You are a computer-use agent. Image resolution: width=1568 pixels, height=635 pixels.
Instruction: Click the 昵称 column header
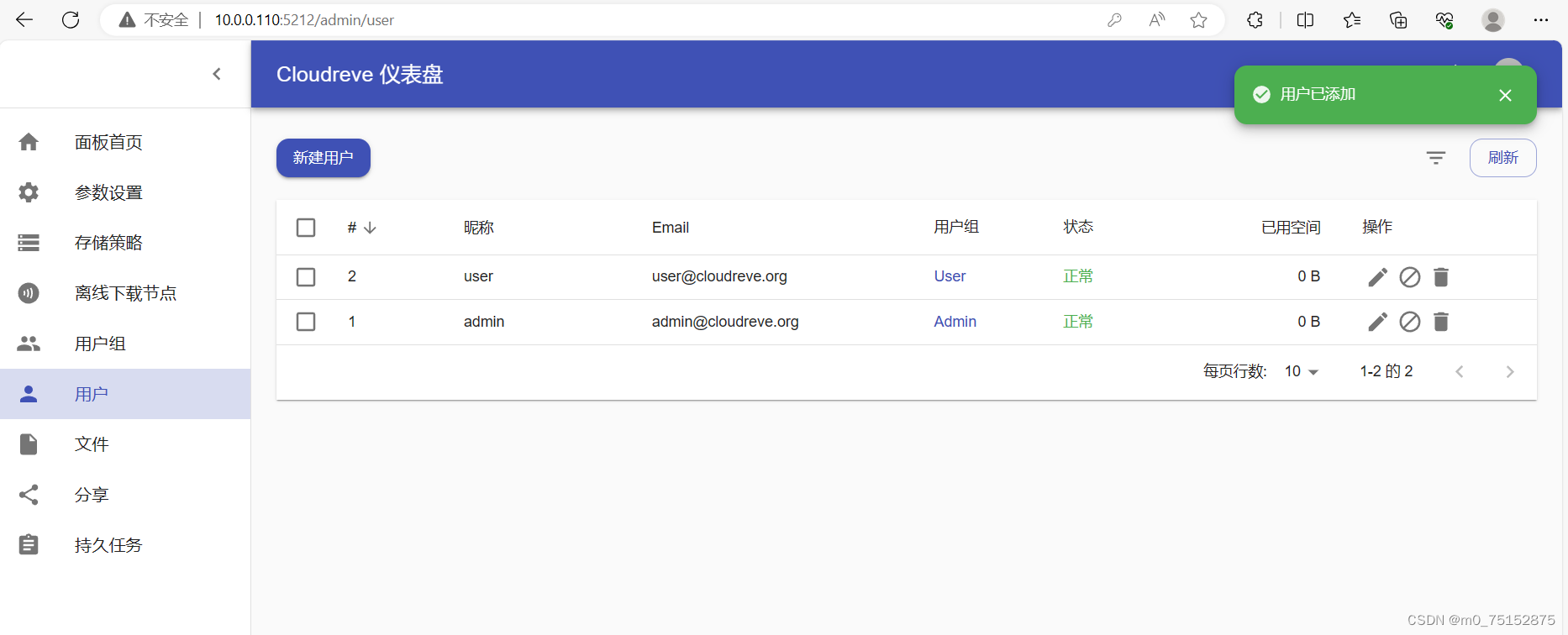coord(479,228)
